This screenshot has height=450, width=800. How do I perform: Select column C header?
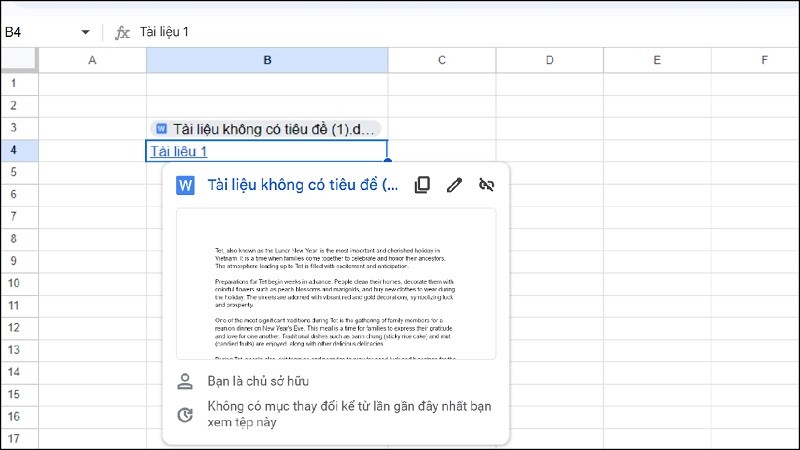point(442,60)
